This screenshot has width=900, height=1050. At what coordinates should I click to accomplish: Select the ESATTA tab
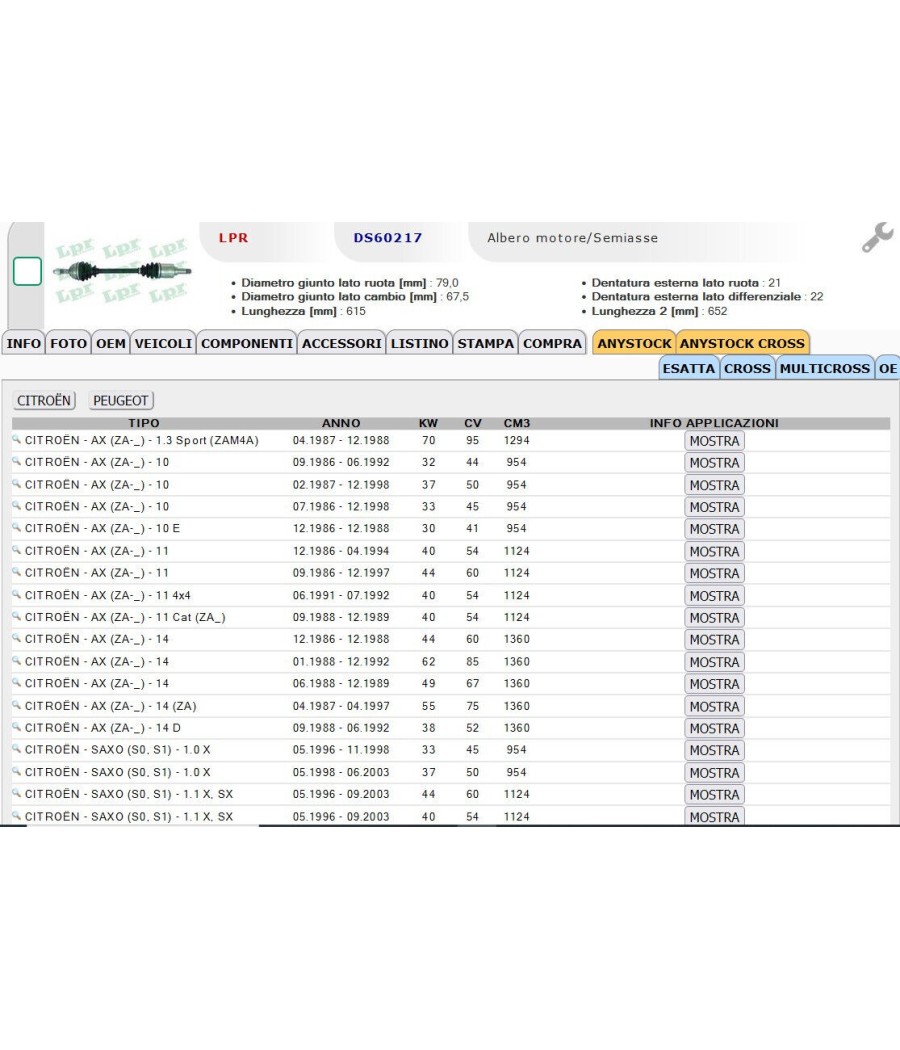tap(689, 368)
